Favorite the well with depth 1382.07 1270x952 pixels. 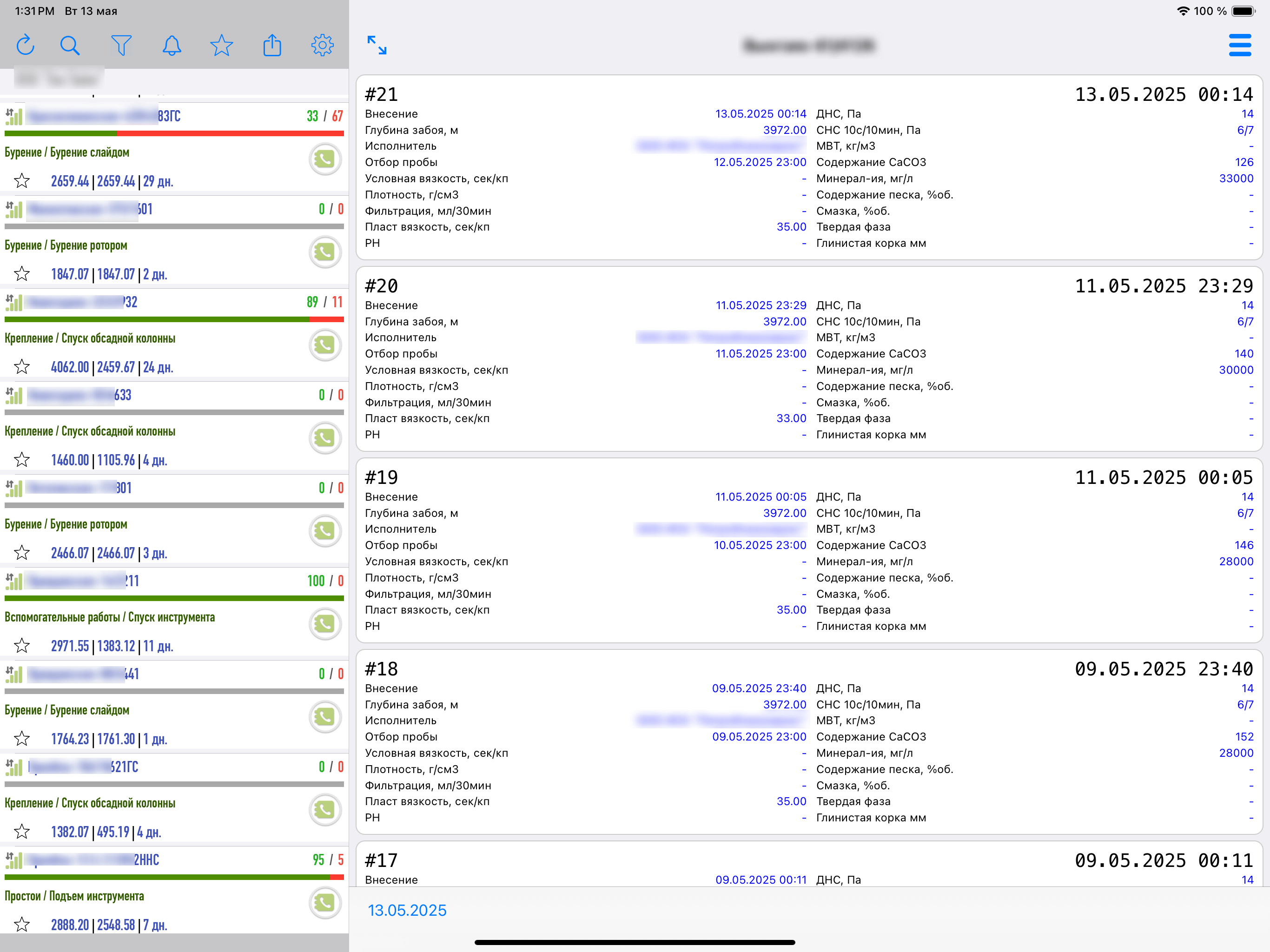(x=22, y=833)
